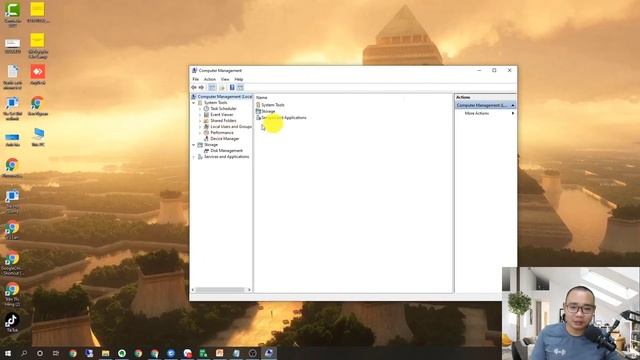The image size is (640, 360).
Task: Minimize the Computer Management window
Action: point(479,70)
